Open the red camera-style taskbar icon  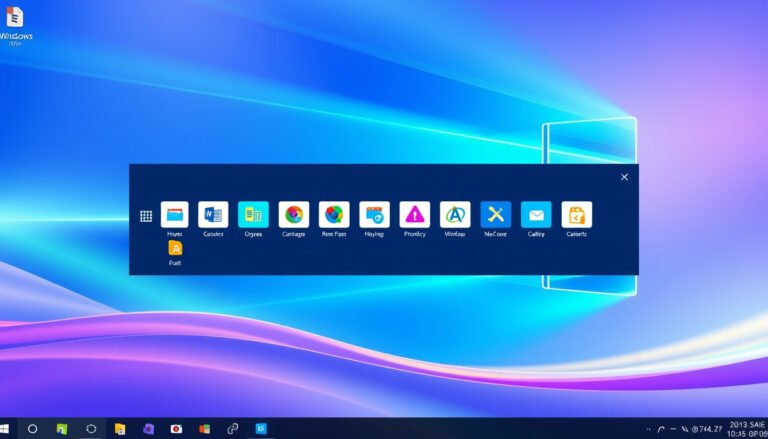tap(176, 429)
